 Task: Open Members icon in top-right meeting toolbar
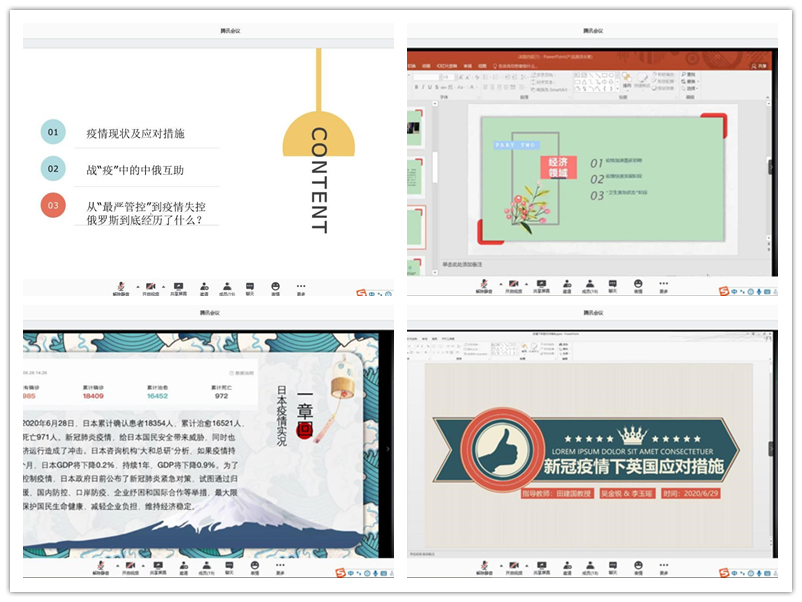[590, 285]
